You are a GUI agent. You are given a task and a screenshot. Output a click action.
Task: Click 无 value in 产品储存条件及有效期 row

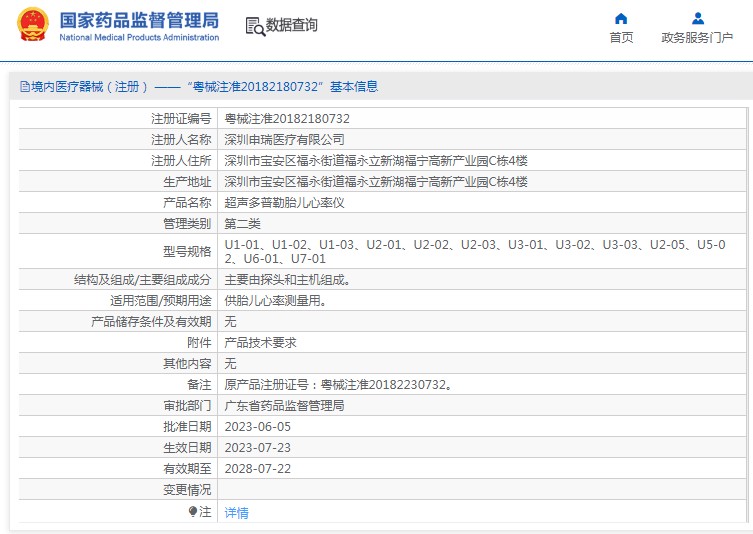(231, 322)
